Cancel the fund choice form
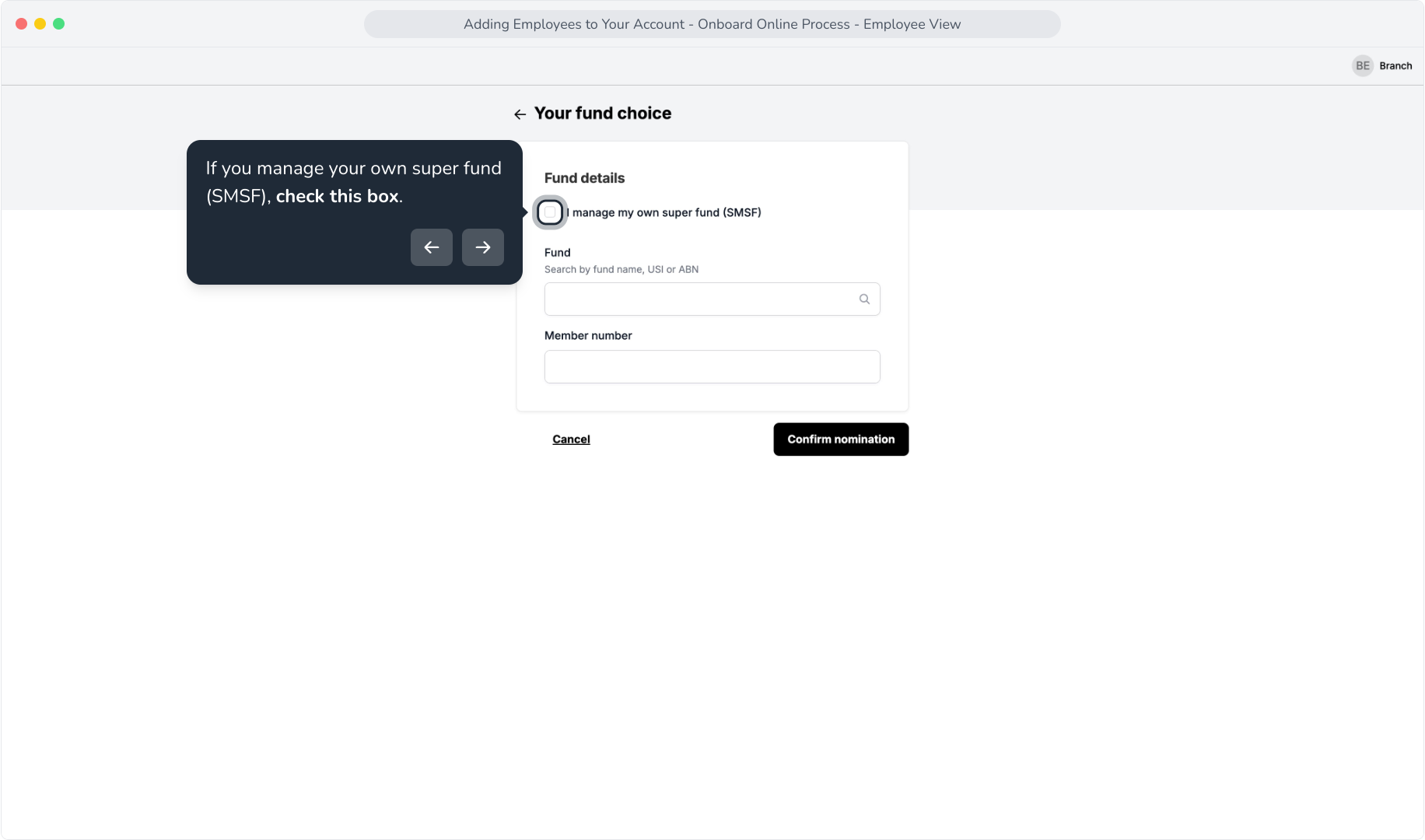The image size is (1425, 840). click(571, 439)
